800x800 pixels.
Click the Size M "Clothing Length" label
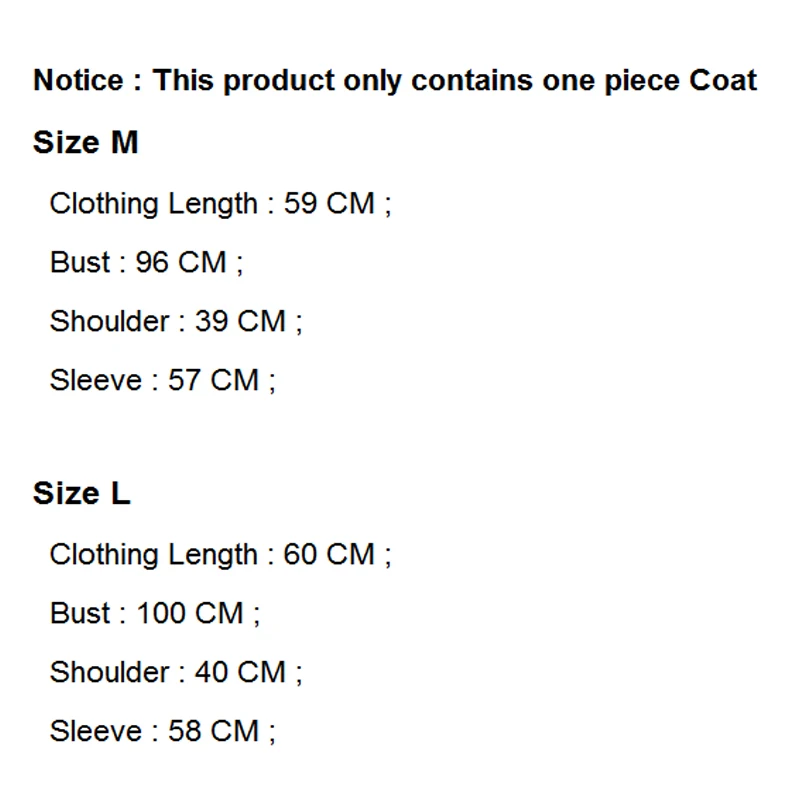pos(153,205)
